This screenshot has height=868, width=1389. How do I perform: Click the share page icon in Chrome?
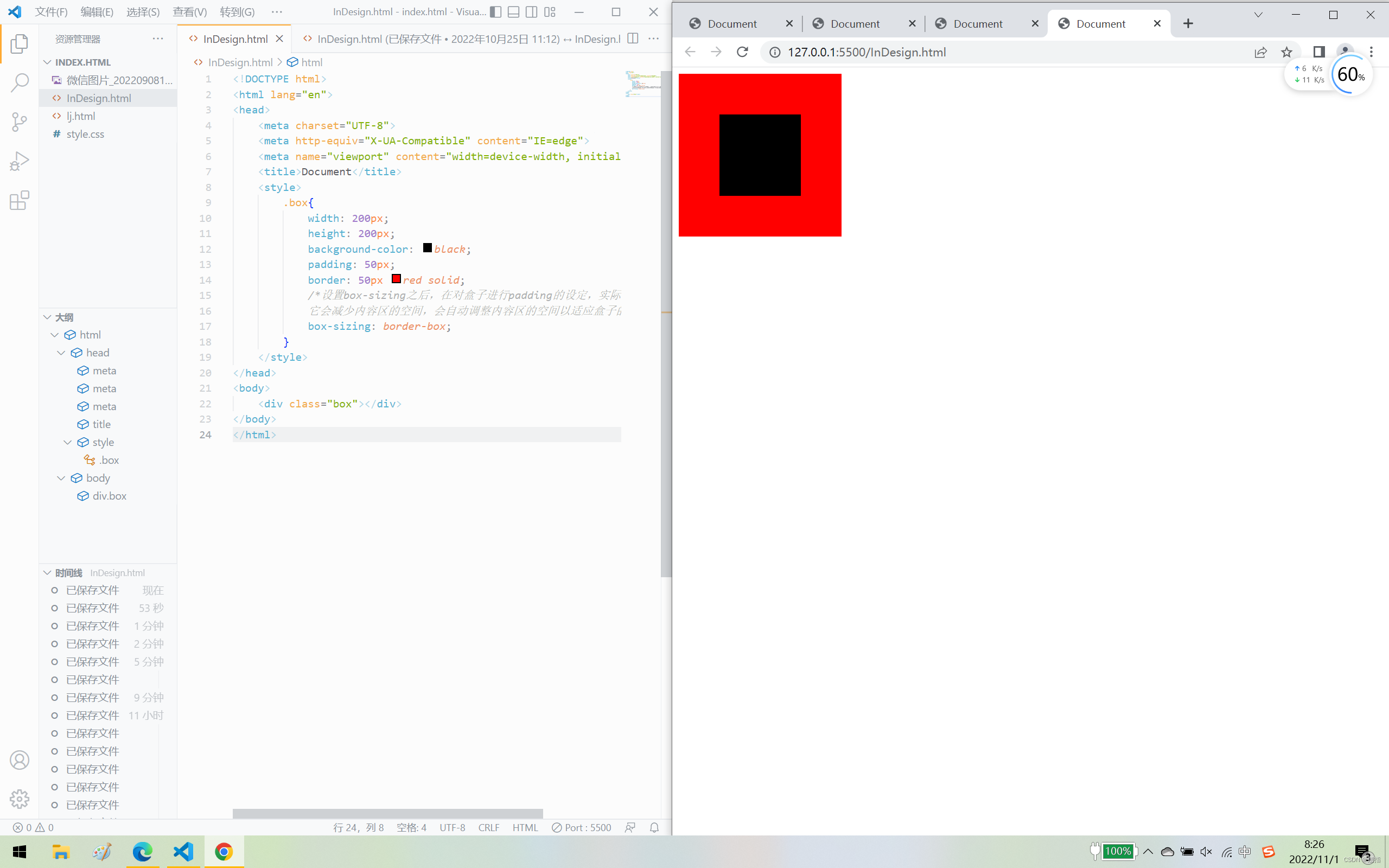[x=1260, y=52]
